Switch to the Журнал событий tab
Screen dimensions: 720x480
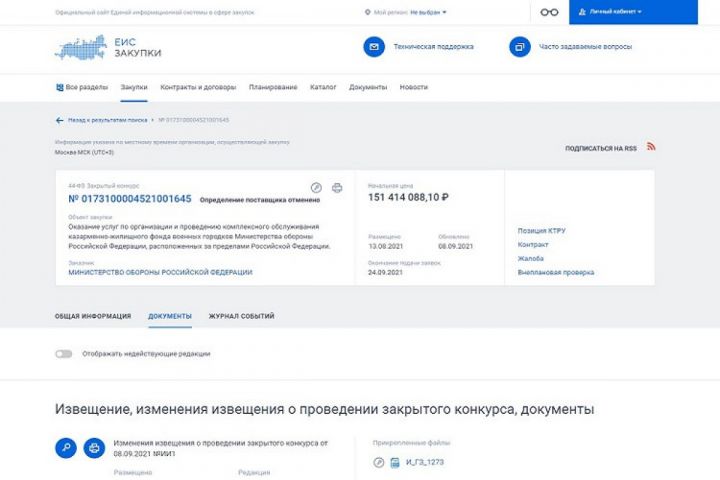coord(241,316)
